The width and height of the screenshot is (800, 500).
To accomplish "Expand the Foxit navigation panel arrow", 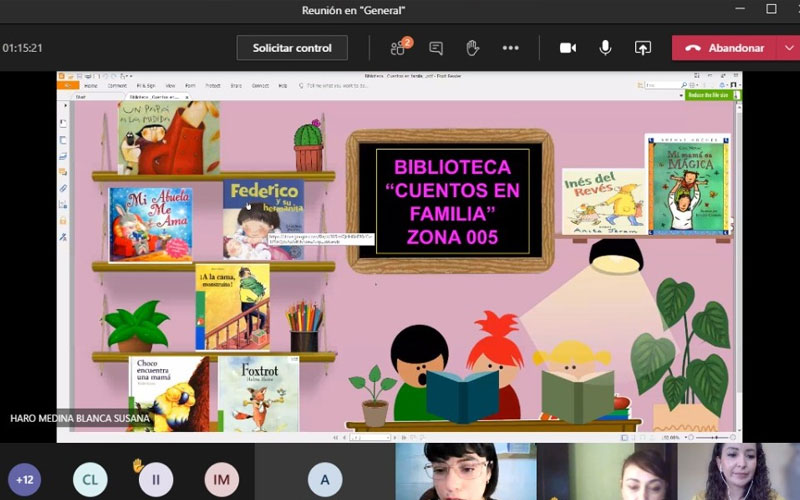I will 65,106.
